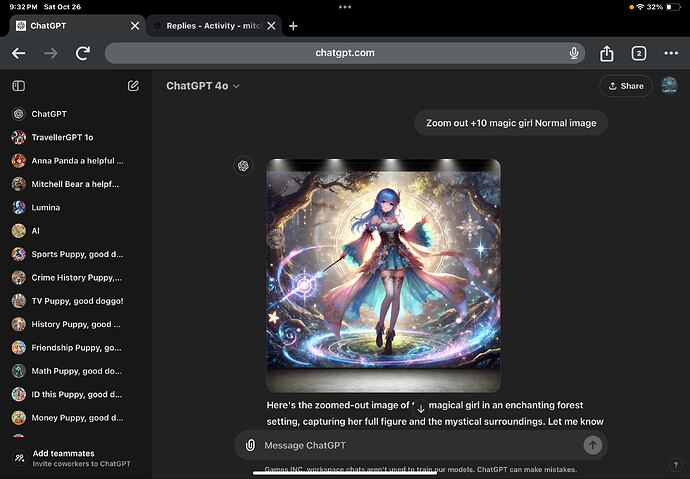The image size is (690, 479).
Task: Click the battery indicator in status bar
Action: click(x=674, y=7)
